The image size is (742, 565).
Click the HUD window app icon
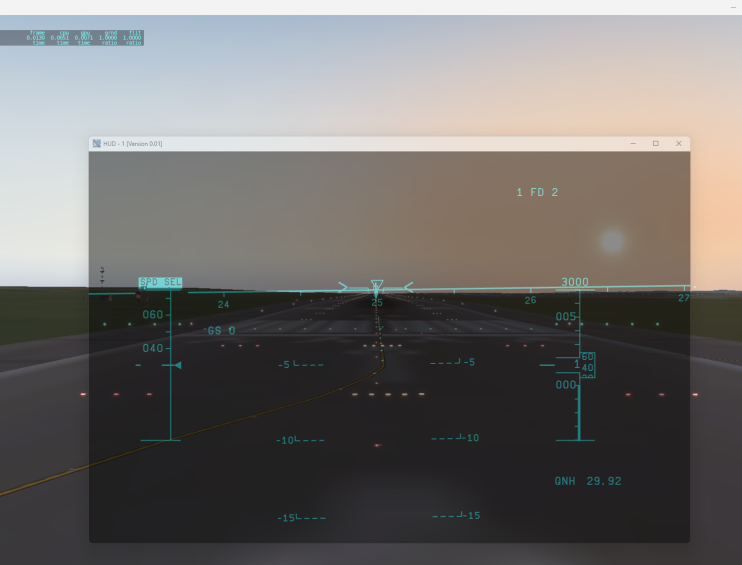coord(96,144)
